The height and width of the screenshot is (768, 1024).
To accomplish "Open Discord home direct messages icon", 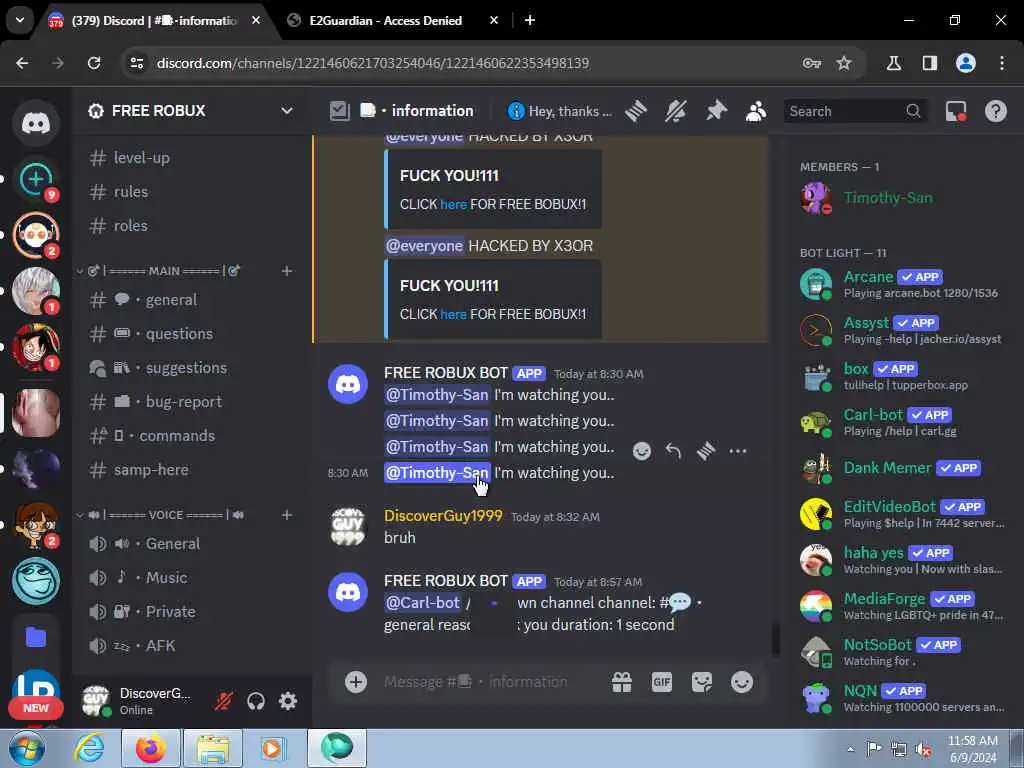I will click(36, 123).
